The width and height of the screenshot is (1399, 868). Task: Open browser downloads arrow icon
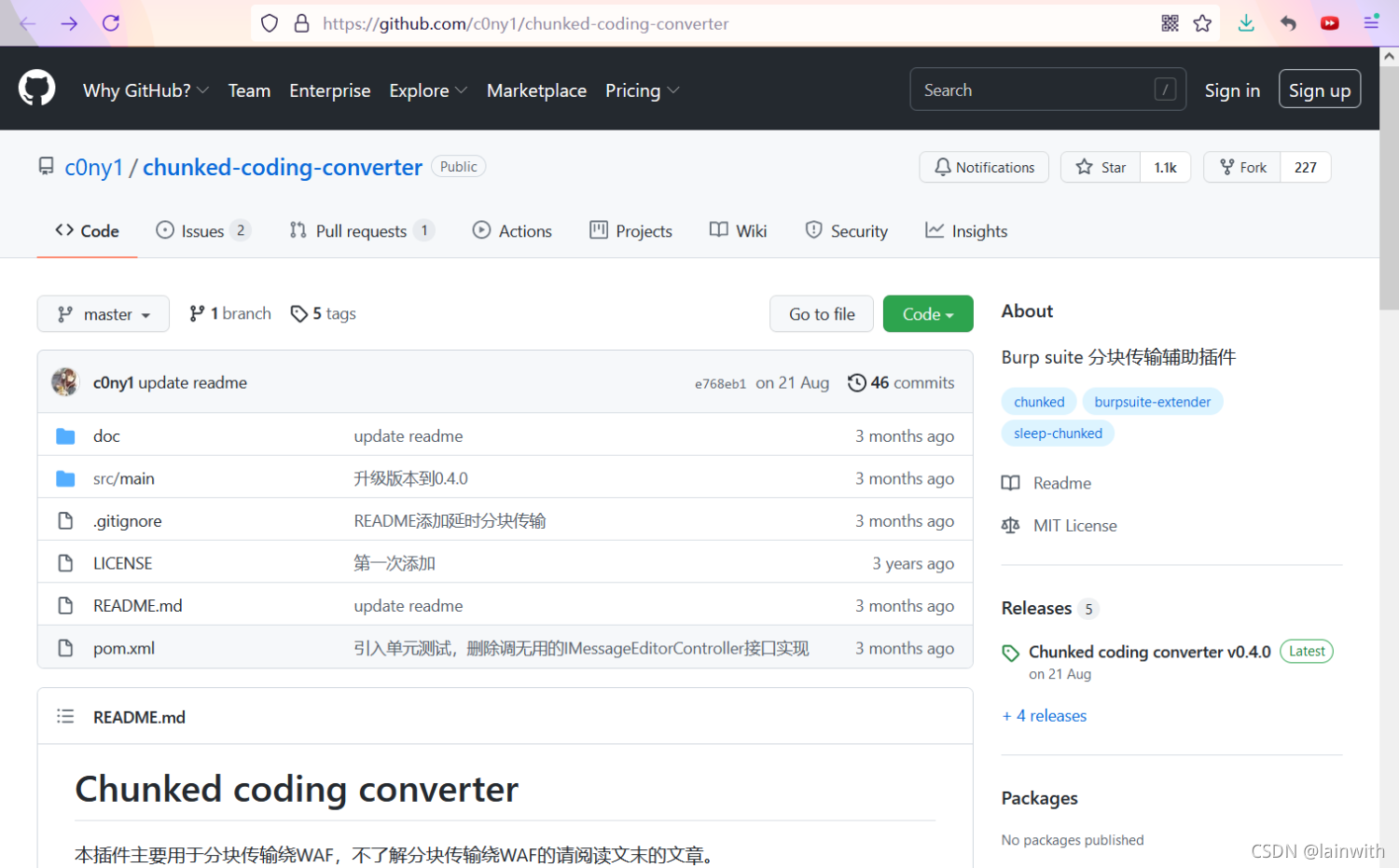coord(1246,23)
